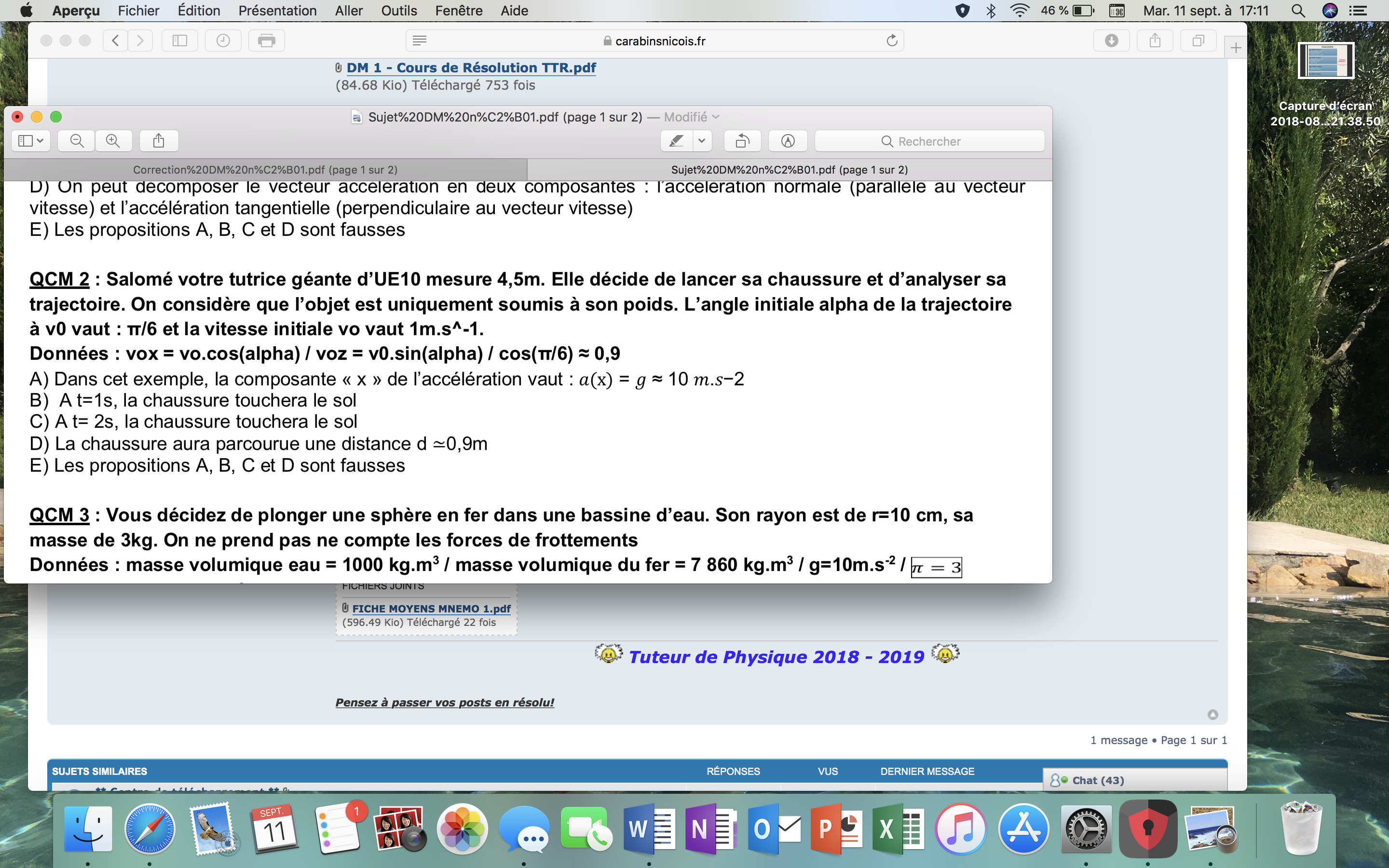1389x868 pixels.
Task: Open the DM 1 - Cours de Résolution TTR.pdf link
Action: tap(471, 68)
